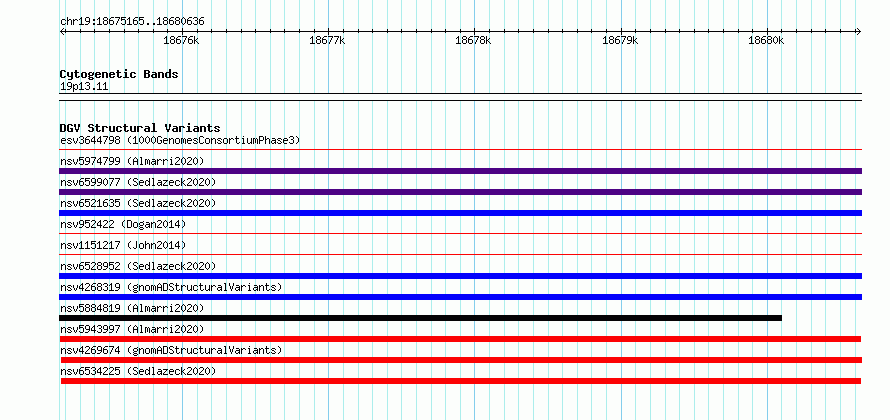Open the nsv5974799 (Almarri2020) label

tap(132, 161)
